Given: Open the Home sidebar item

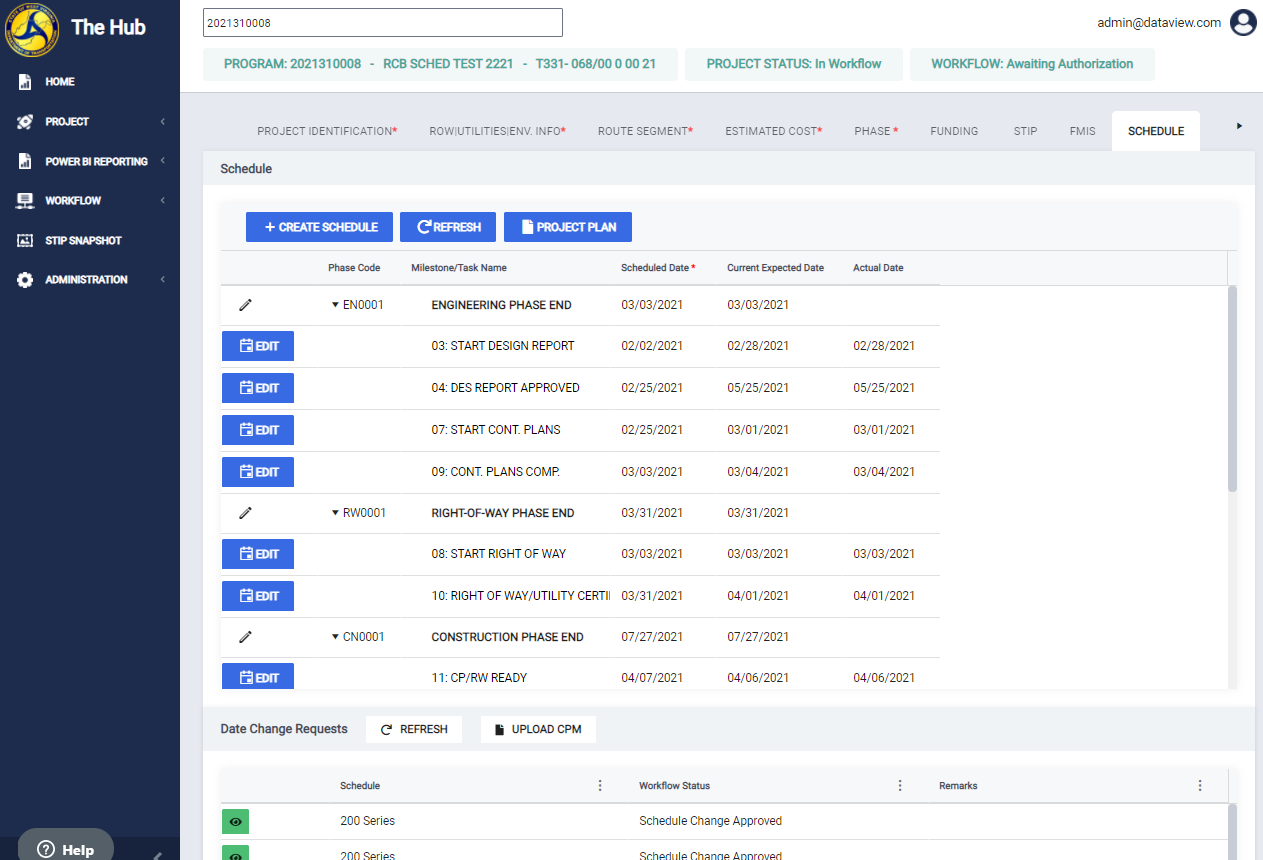Looking at the screenshot, I should [59, 82].
